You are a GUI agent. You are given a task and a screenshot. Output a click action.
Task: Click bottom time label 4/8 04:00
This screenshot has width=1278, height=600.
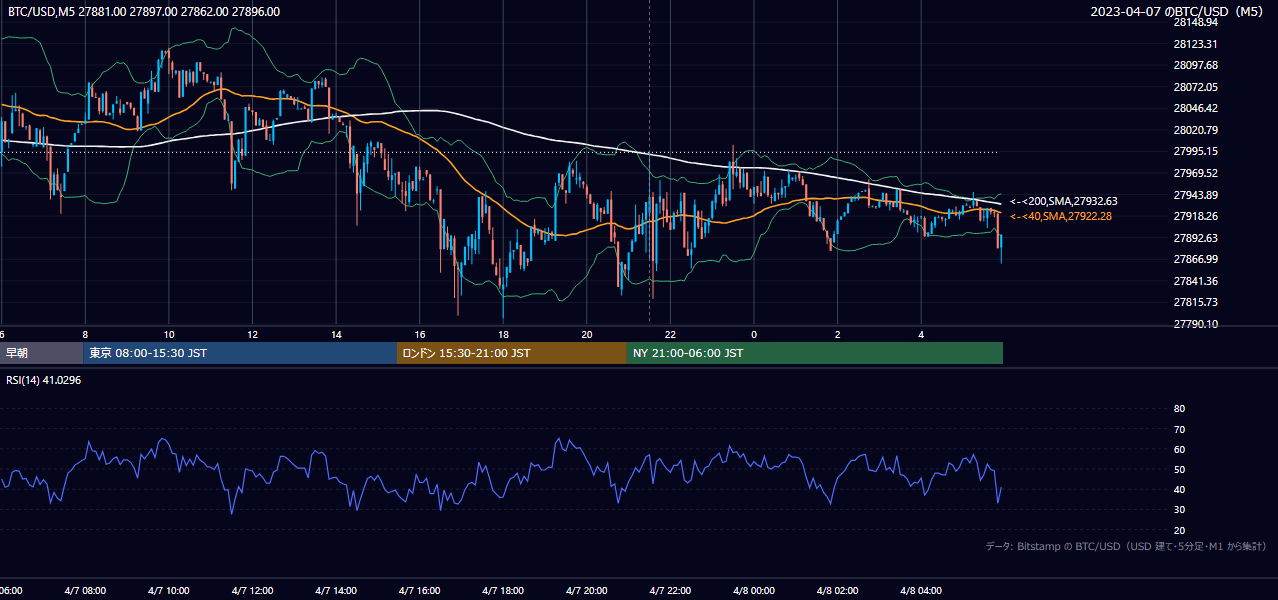pyautogui.click(x=921, y=591)
